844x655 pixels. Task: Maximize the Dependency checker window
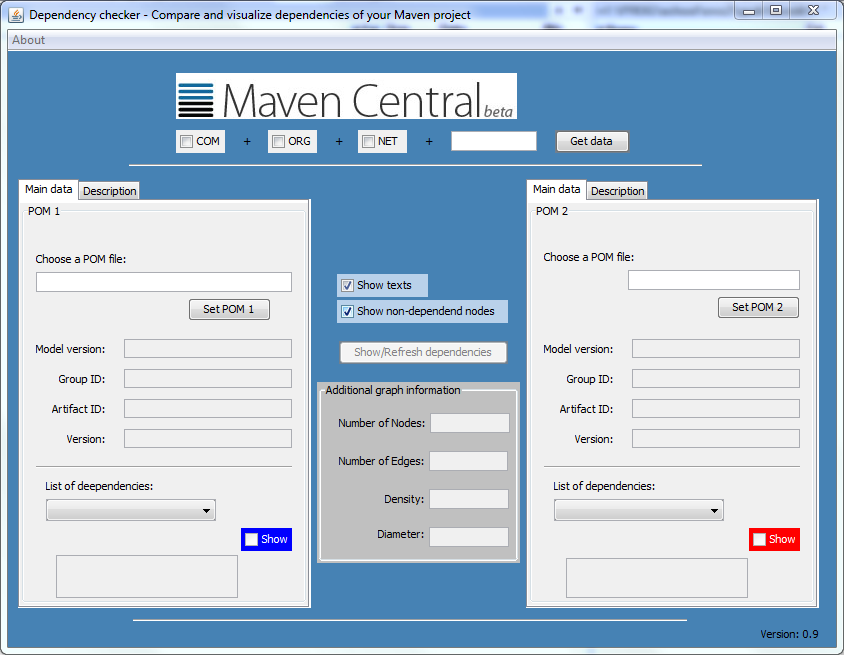[x=776, y=11]
